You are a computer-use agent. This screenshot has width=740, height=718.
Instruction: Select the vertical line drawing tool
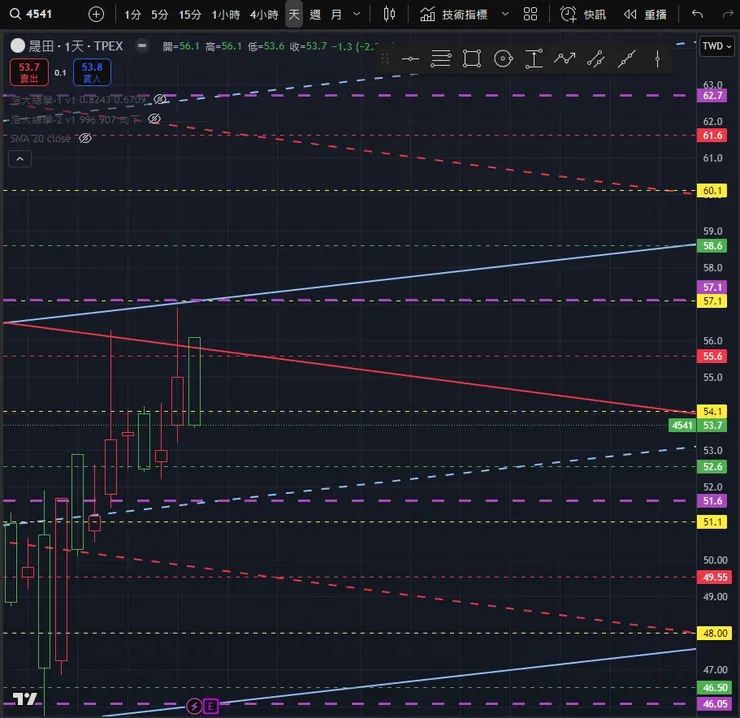(657, 59)
